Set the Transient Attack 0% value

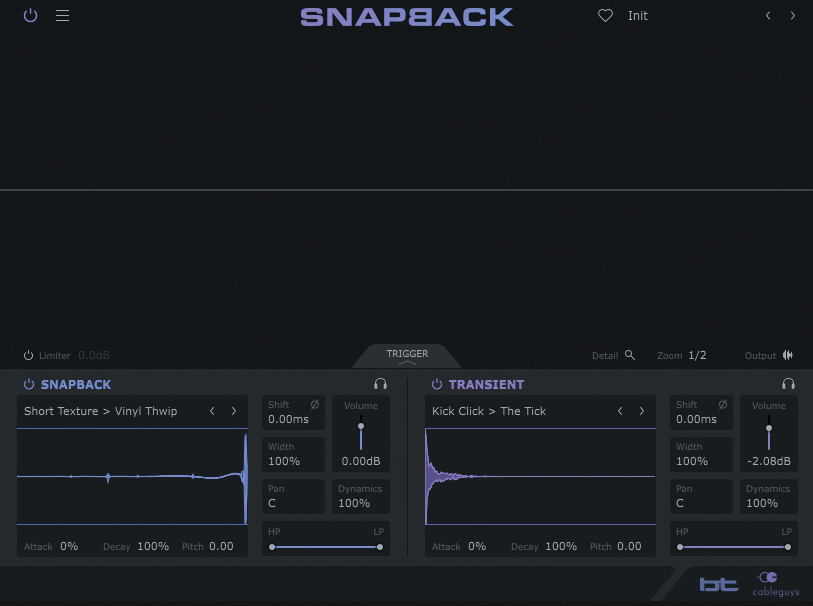tap(477, 546)
